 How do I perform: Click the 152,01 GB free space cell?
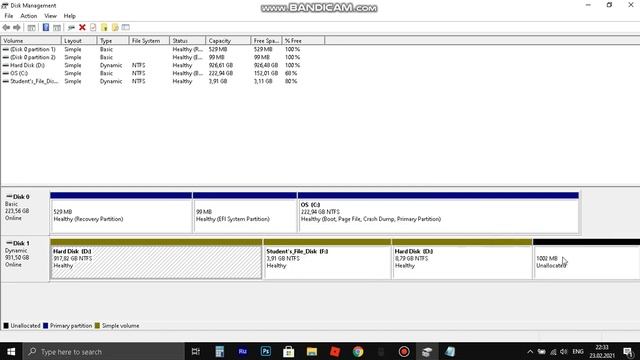coord(265,73)
